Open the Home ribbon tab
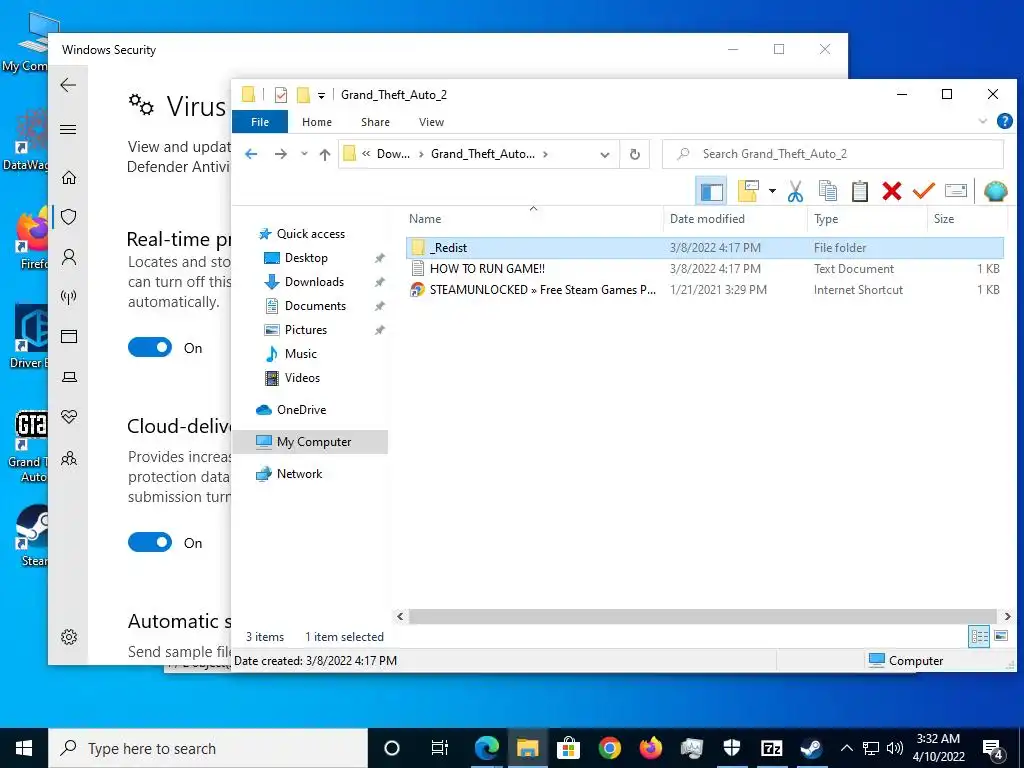The image size is (1024, 768). pyautogui.click(x=317, y=122)
